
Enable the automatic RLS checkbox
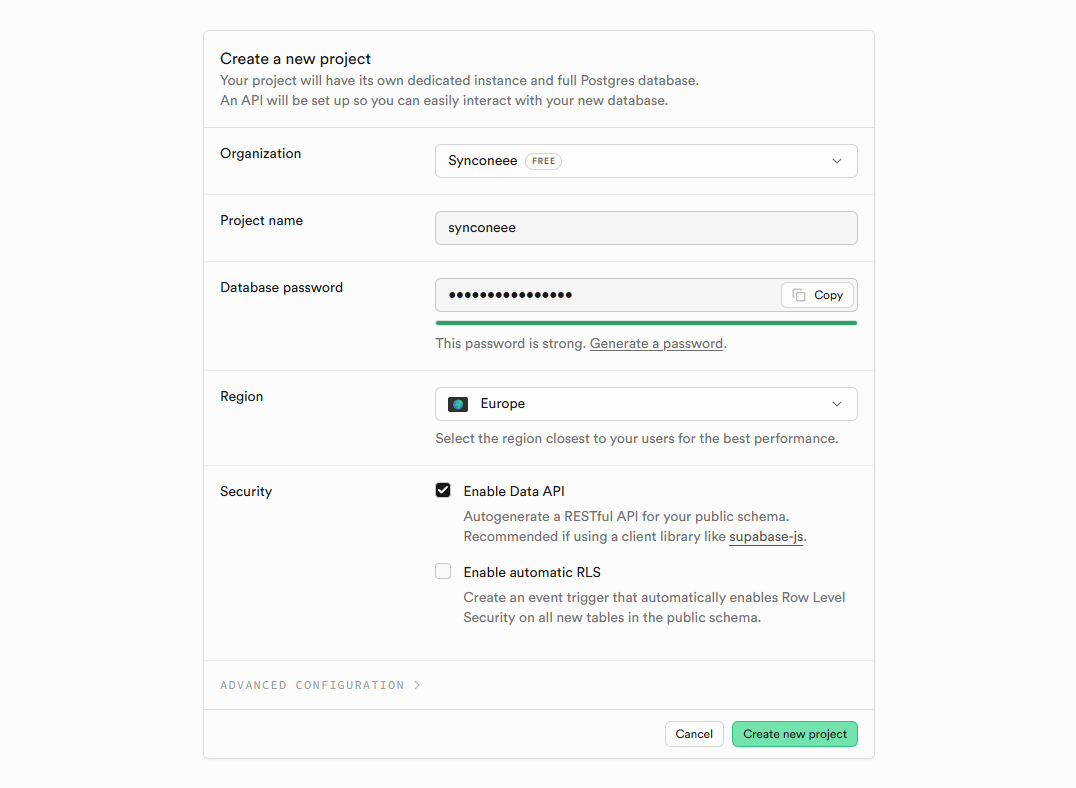(x=443, y=571)
